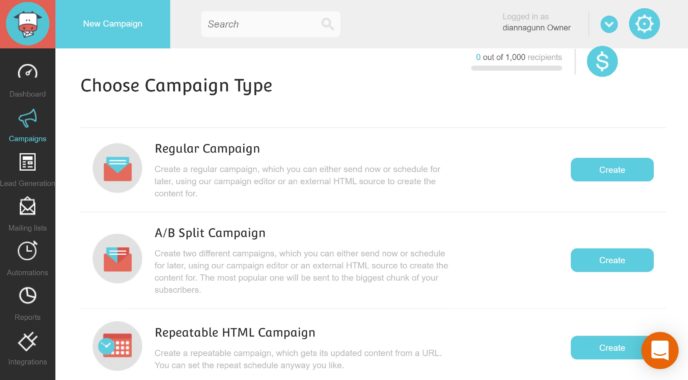Click the search magnifier icon
The width and height of the screenshot is (688, 380).
[327, 24]
